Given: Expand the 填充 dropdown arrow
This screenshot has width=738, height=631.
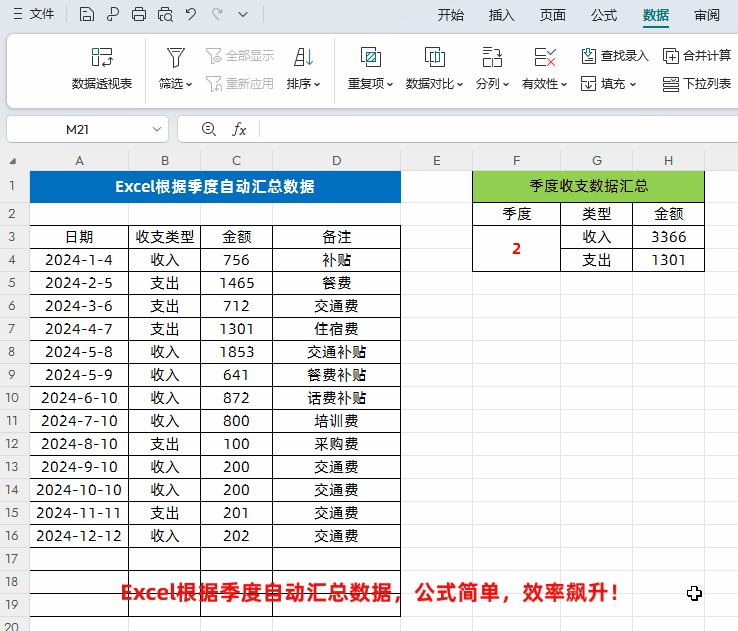Looking at the screenshot, I should [x=633, y=85].
